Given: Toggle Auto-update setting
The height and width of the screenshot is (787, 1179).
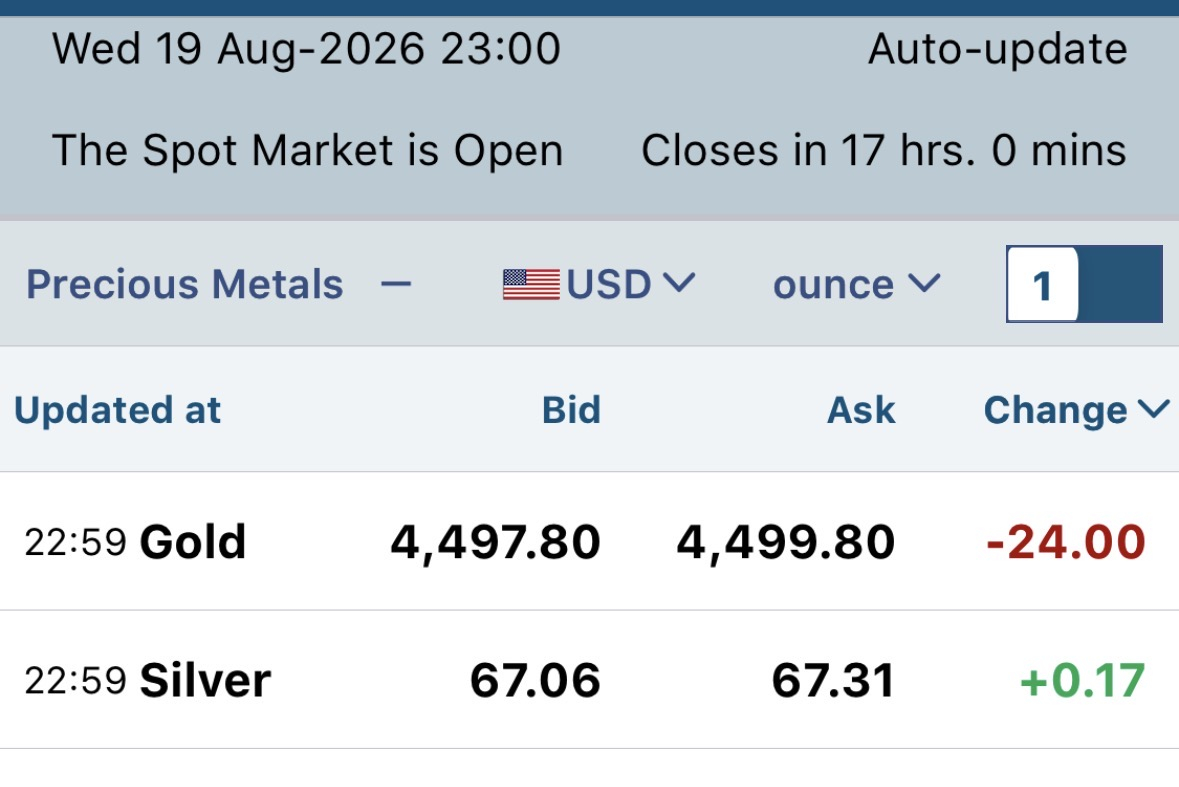Looking at the screenshot, I should 997,50.
